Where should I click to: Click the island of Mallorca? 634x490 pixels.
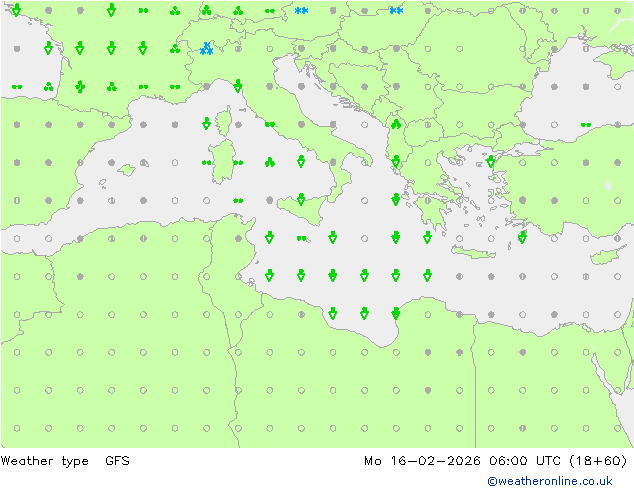[126, 170]
